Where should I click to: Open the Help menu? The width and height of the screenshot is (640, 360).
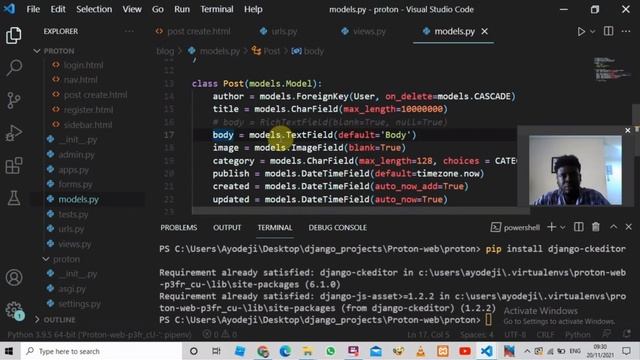tap(253, 9)
